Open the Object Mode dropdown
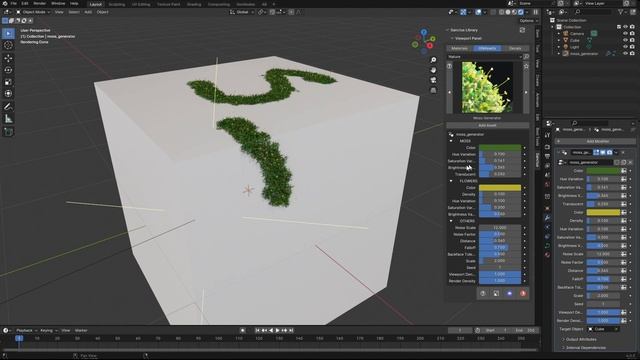The height and width of the screenshot is (360, 640). pos(33,12)
